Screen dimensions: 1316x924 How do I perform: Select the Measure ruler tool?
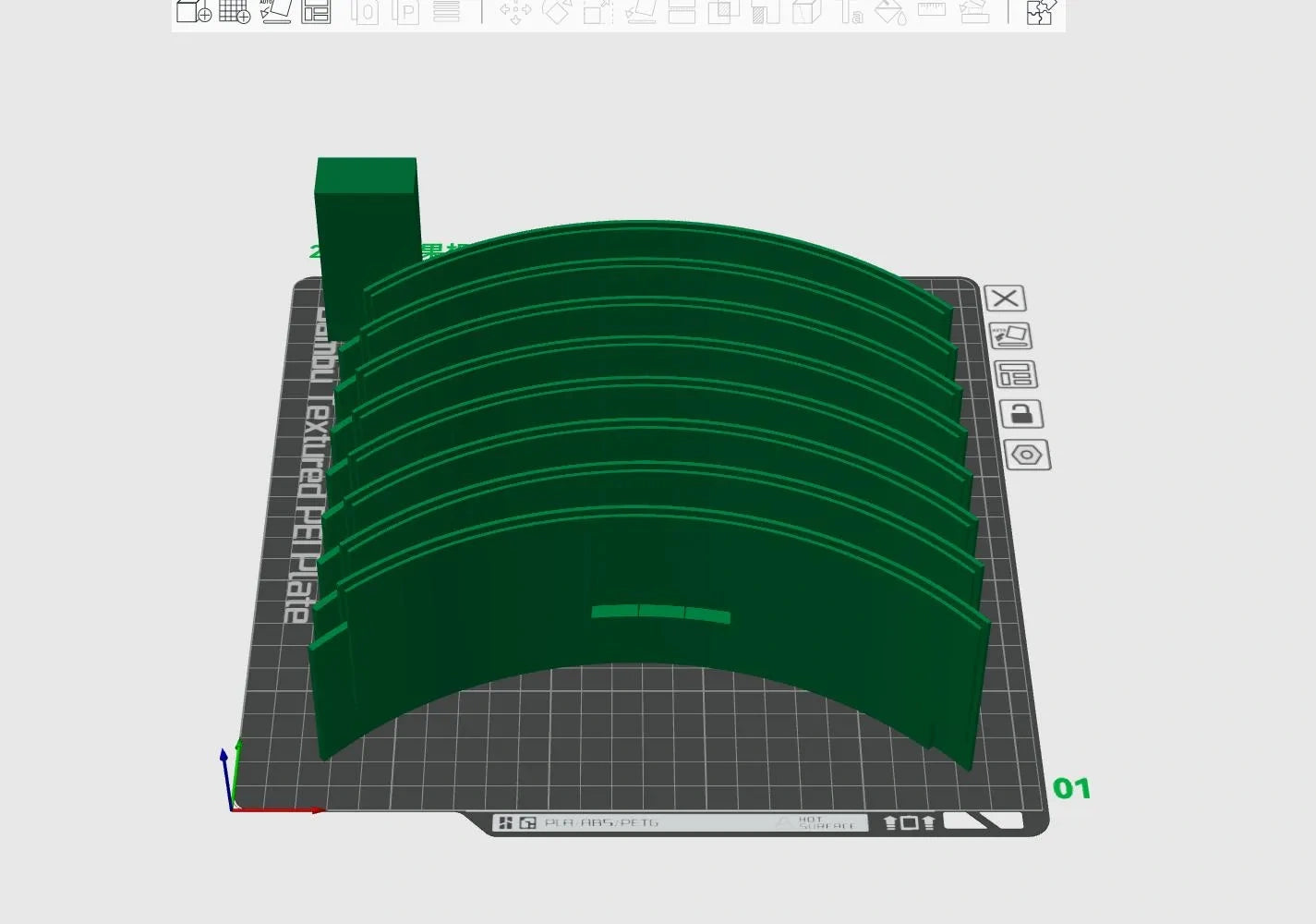click(x=932, y=9)
